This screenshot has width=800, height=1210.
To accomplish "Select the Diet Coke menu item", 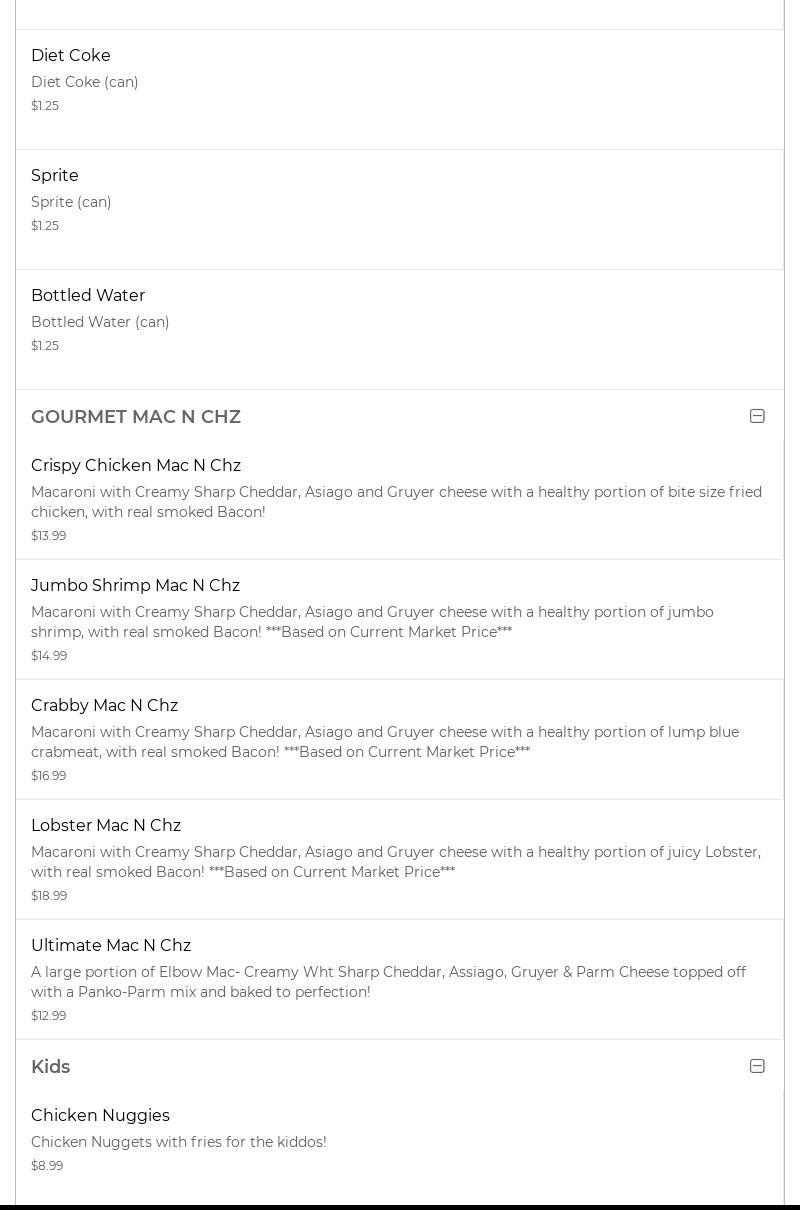I will (x=71, y=56).
